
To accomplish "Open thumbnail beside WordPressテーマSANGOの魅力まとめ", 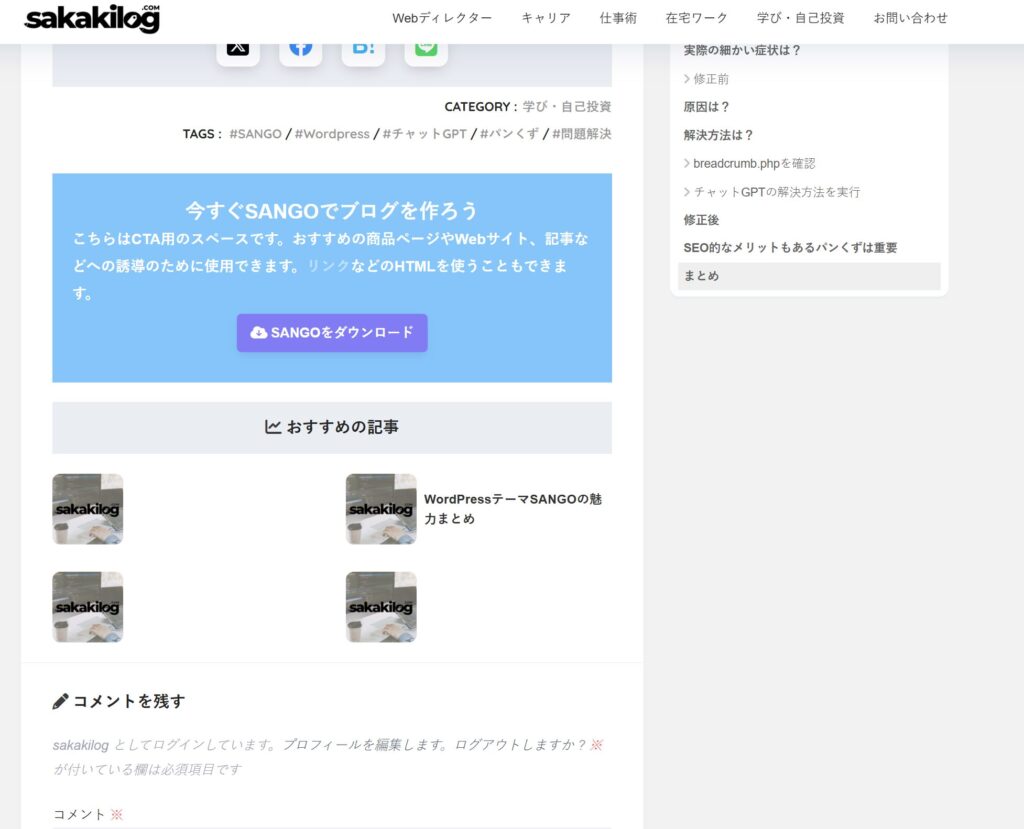I will click(381, 509).
